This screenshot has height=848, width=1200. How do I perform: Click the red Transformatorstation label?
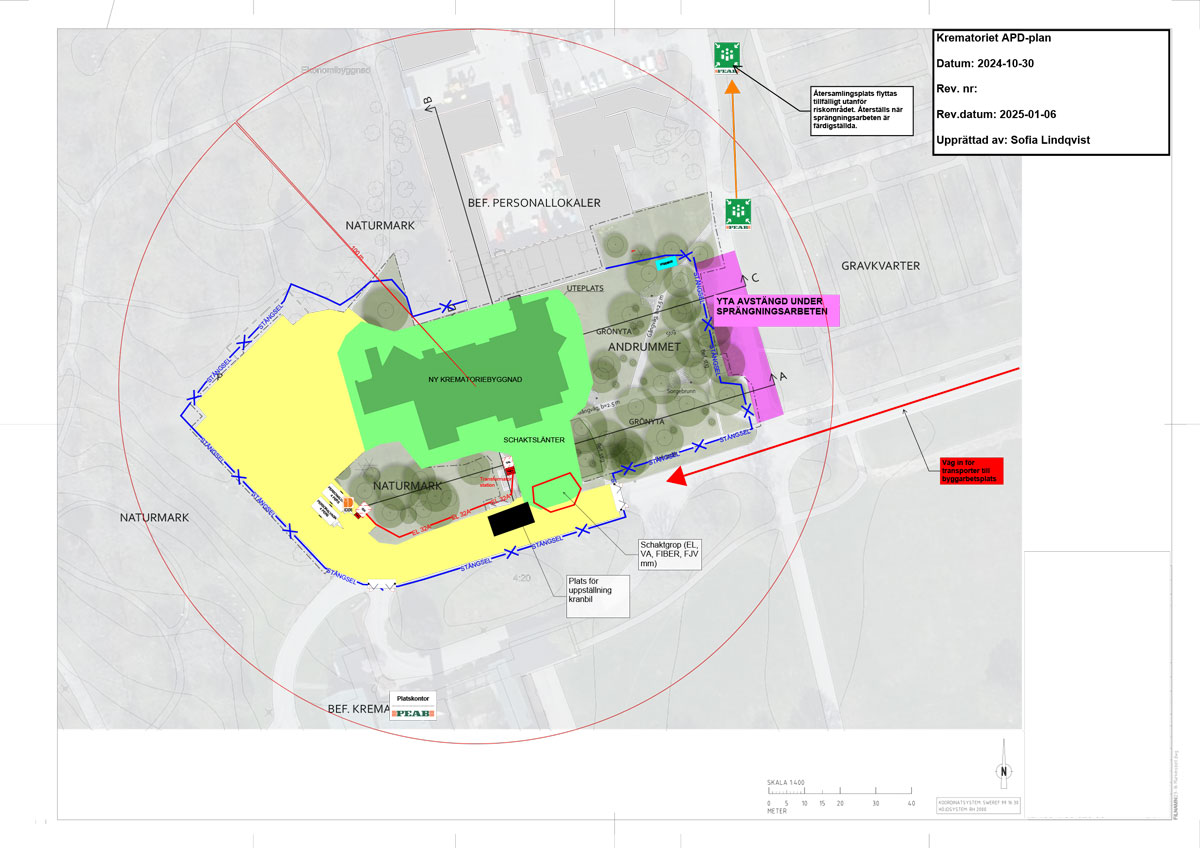click(x=496, y=481)
